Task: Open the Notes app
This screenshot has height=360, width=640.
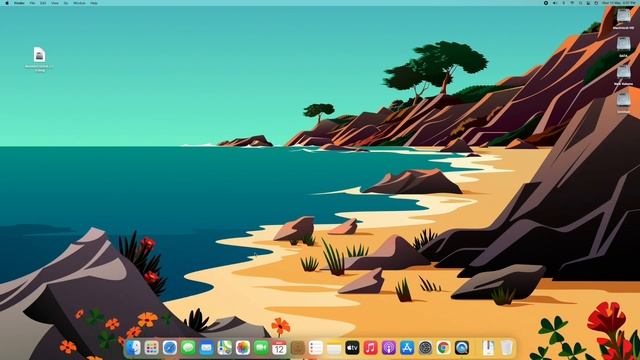Action: 334,348
